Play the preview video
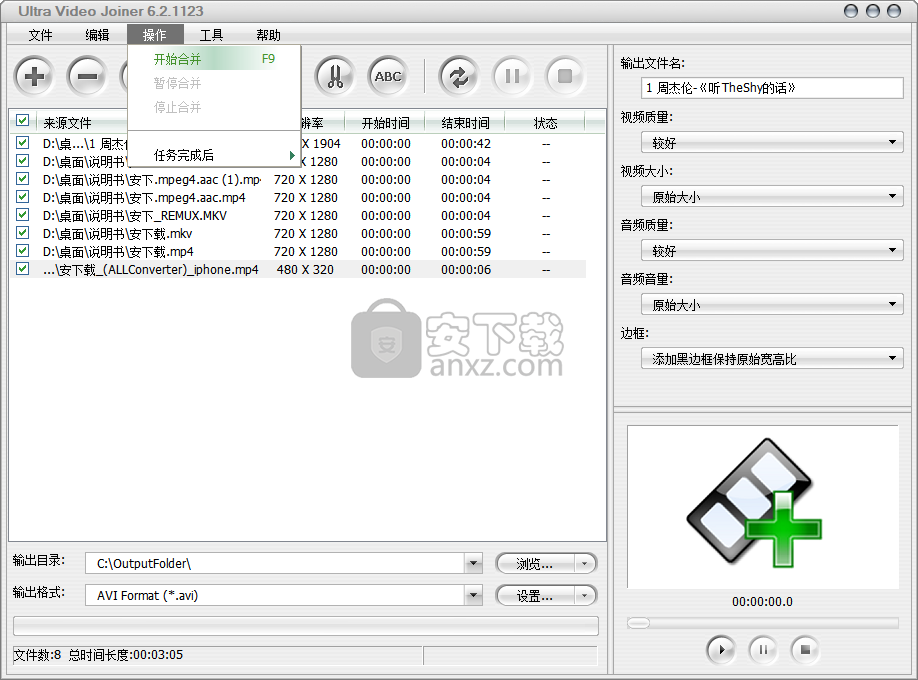This screenshot has width=918, height=680. pos(721,650)
